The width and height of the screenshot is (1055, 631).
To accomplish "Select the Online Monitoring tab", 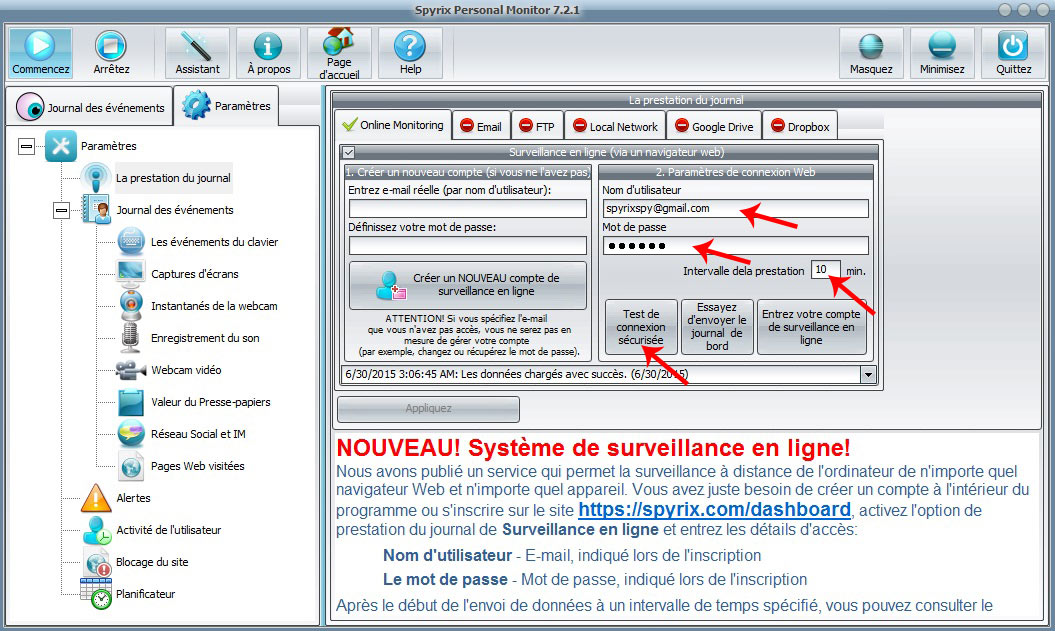I will [x=393, y=125].
